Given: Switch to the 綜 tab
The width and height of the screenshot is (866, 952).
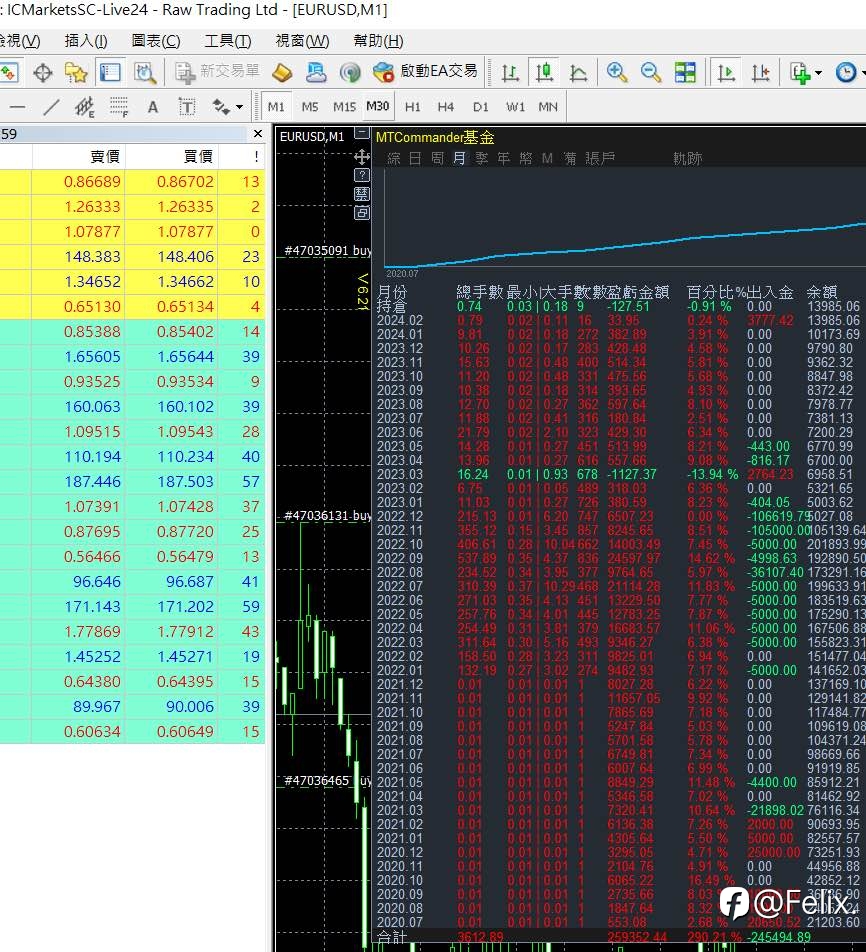Looking at the screenshot, I should tap(394, 158).
